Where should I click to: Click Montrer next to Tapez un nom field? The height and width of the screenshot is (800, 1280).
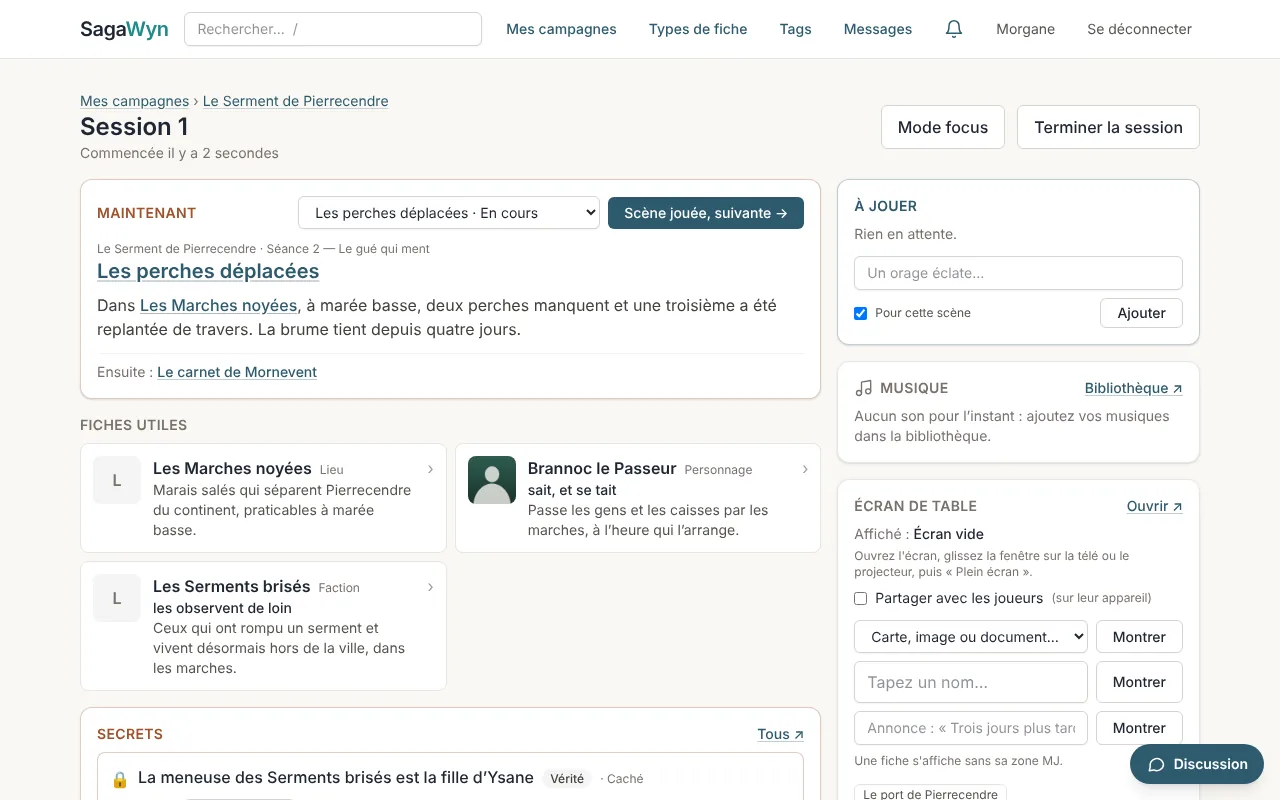pyautogui.click(x=1139, y=682)
